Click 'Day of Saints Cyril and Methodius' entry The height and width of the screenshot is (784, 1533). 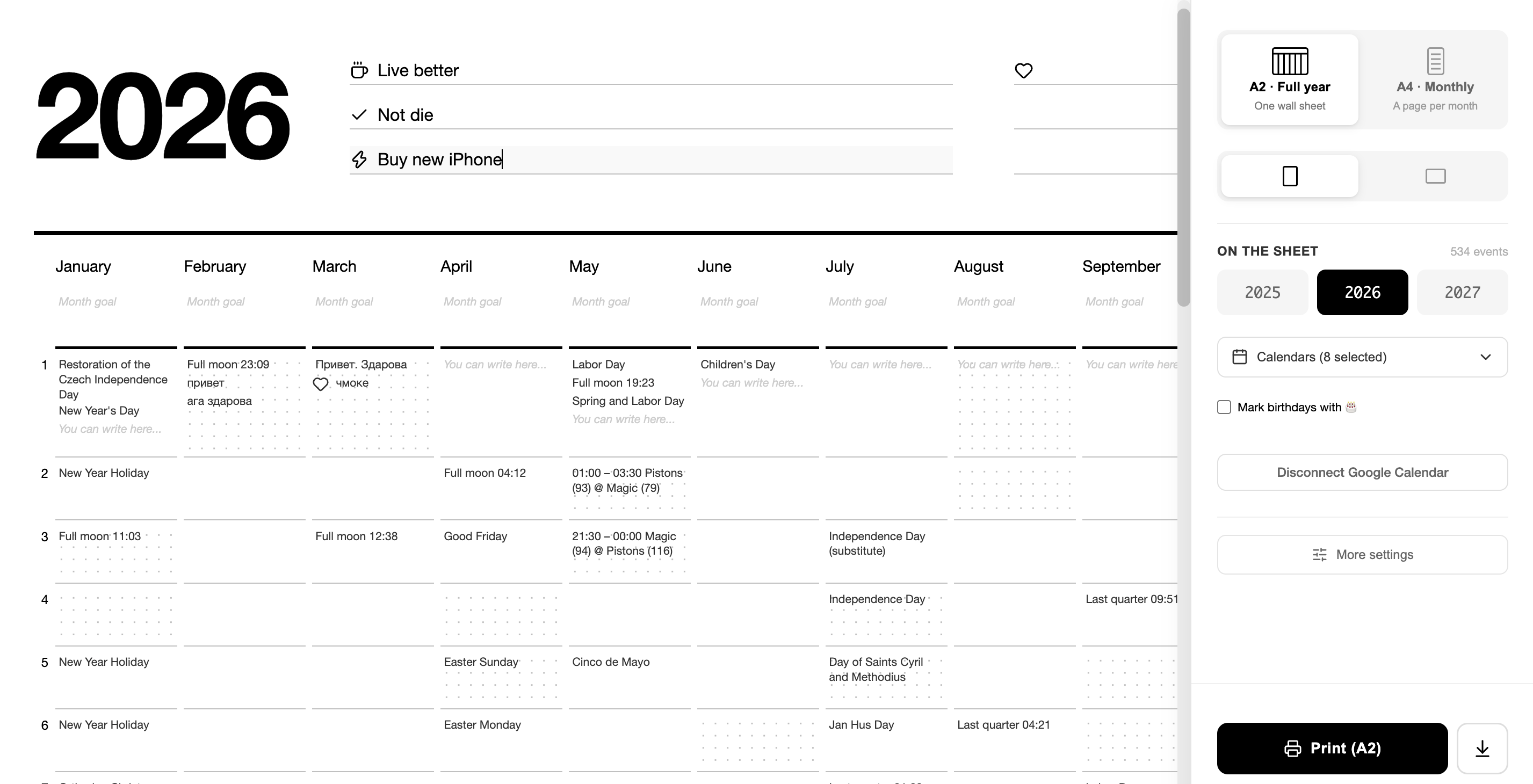pos(876,669)
